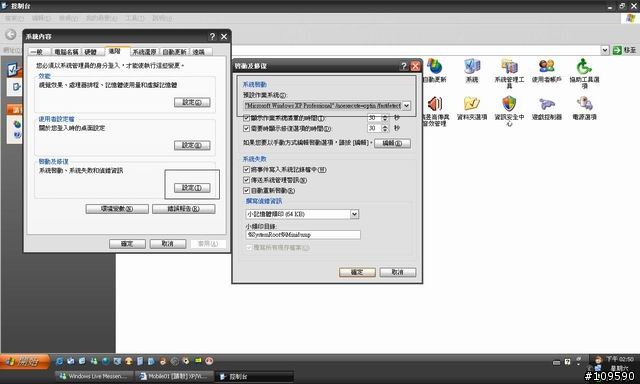Click the help question mark in 系統內容 dialog
Image resolution: width=640 pixels, height=384 pixels.
(212, 37)
